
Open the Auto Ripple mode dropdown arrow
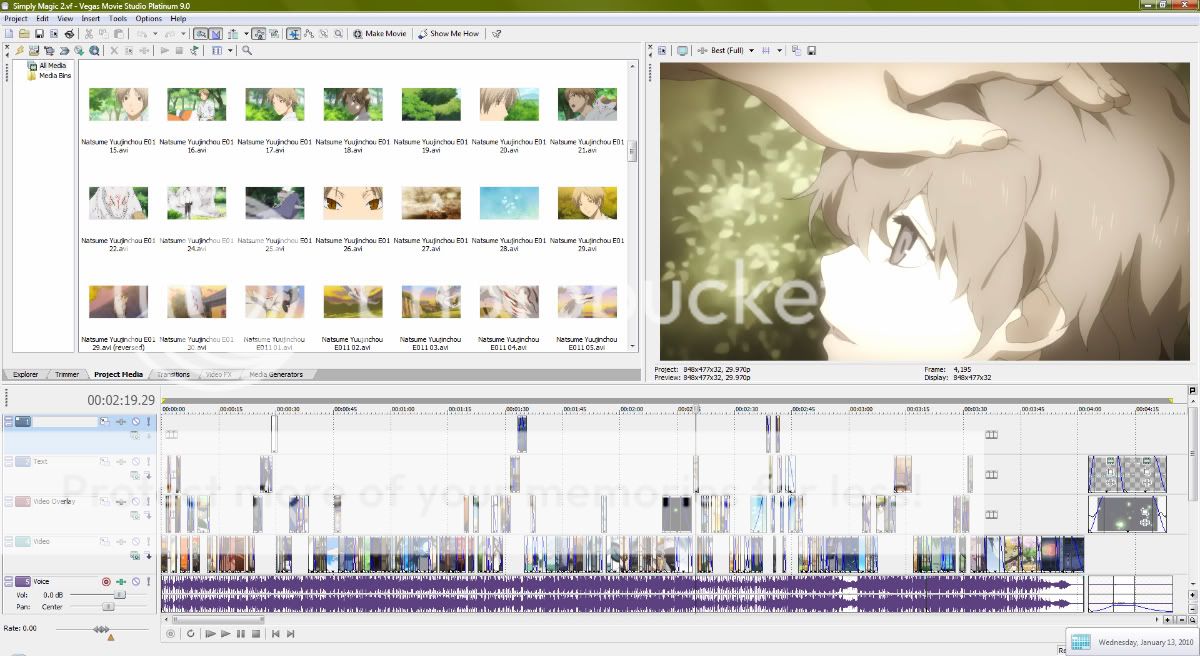click(246, 33)
